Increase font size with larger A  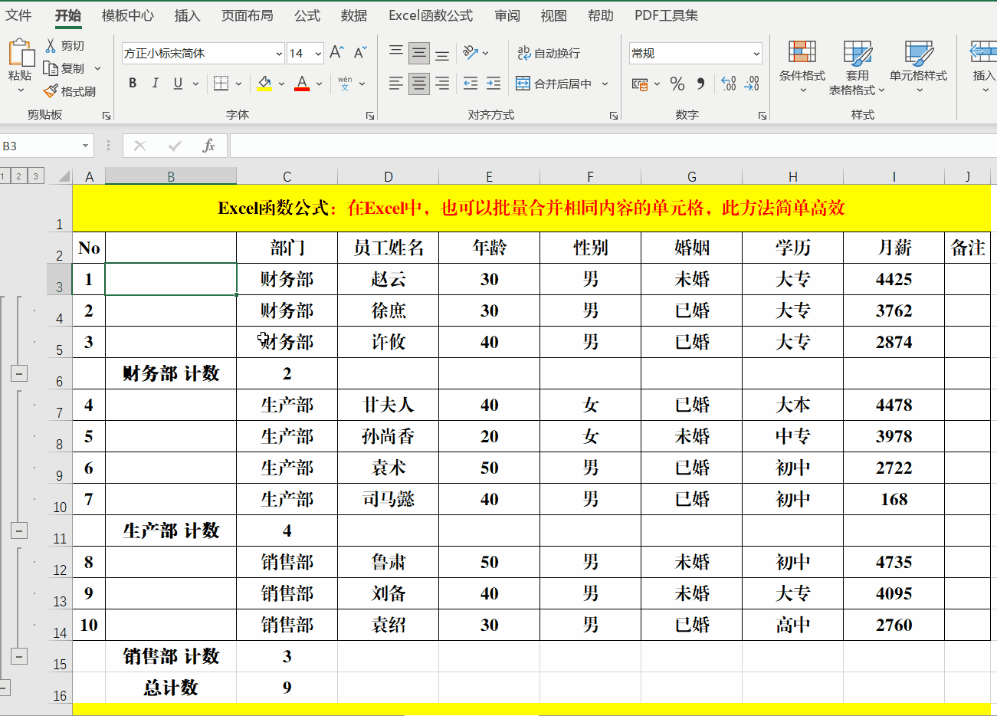pos(337,53)
